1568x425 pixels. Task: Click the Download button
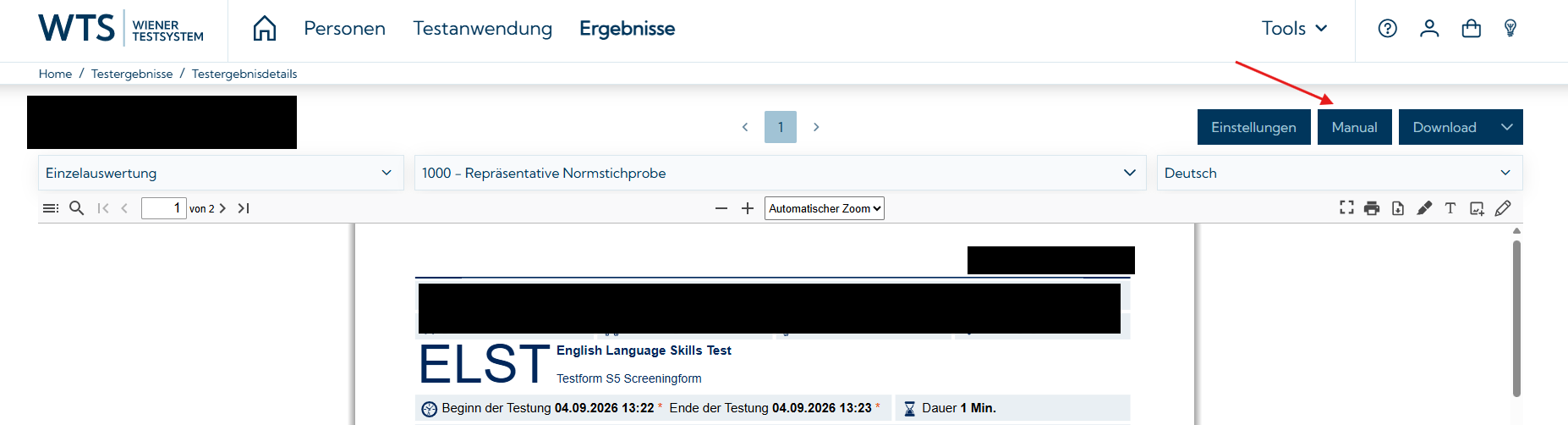(1445, 127)
